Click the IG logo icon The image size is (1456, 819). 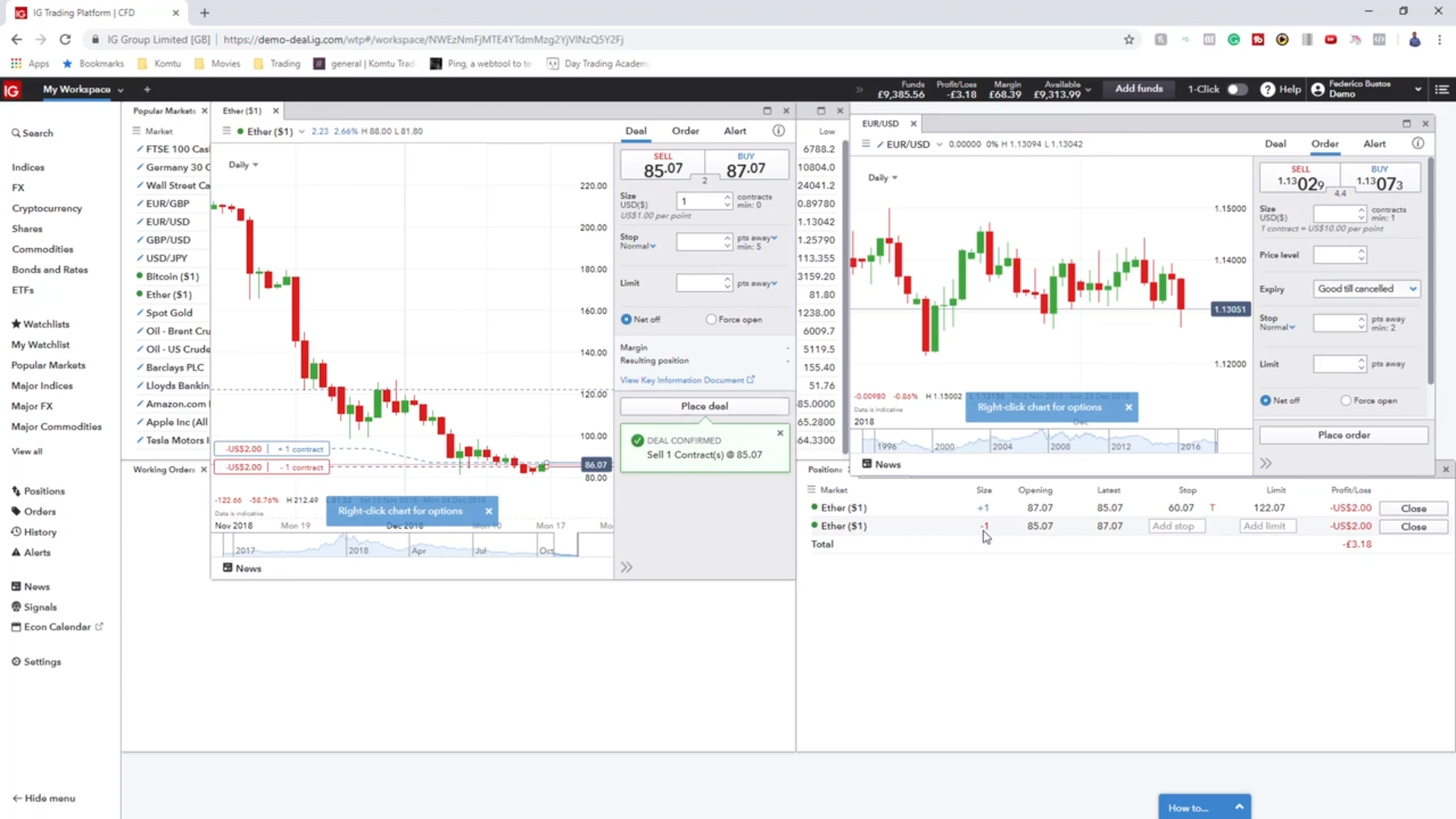tap(11, 89)
